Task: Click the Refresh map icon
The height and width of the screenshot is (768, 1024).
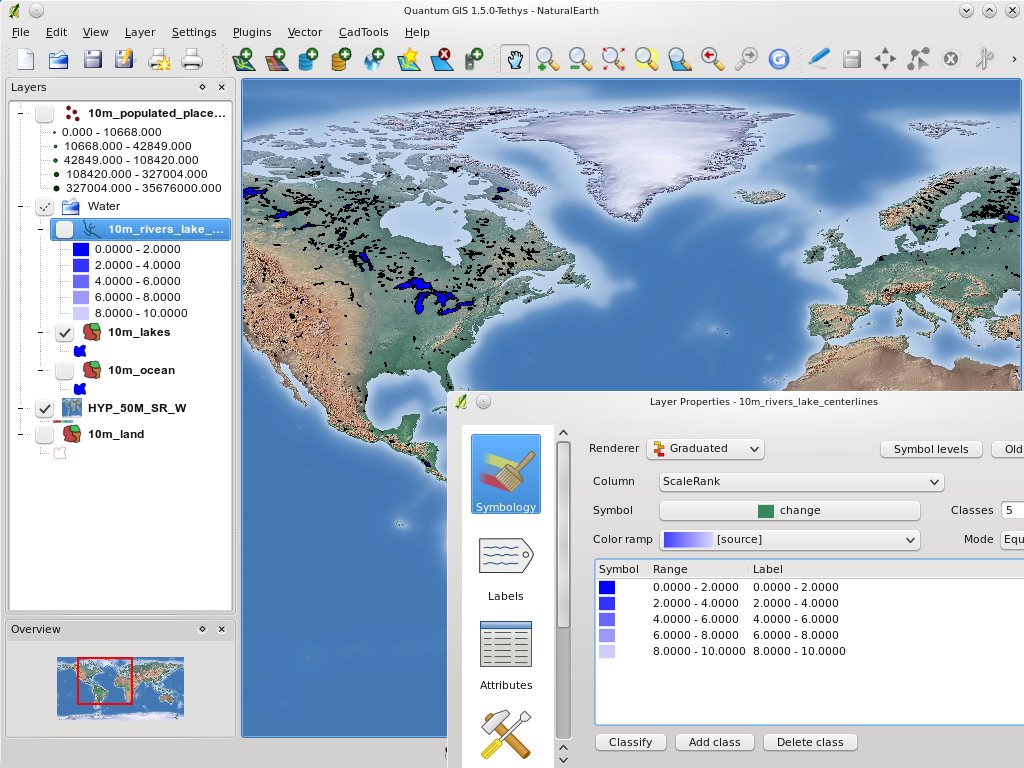Action: point(778,59)
